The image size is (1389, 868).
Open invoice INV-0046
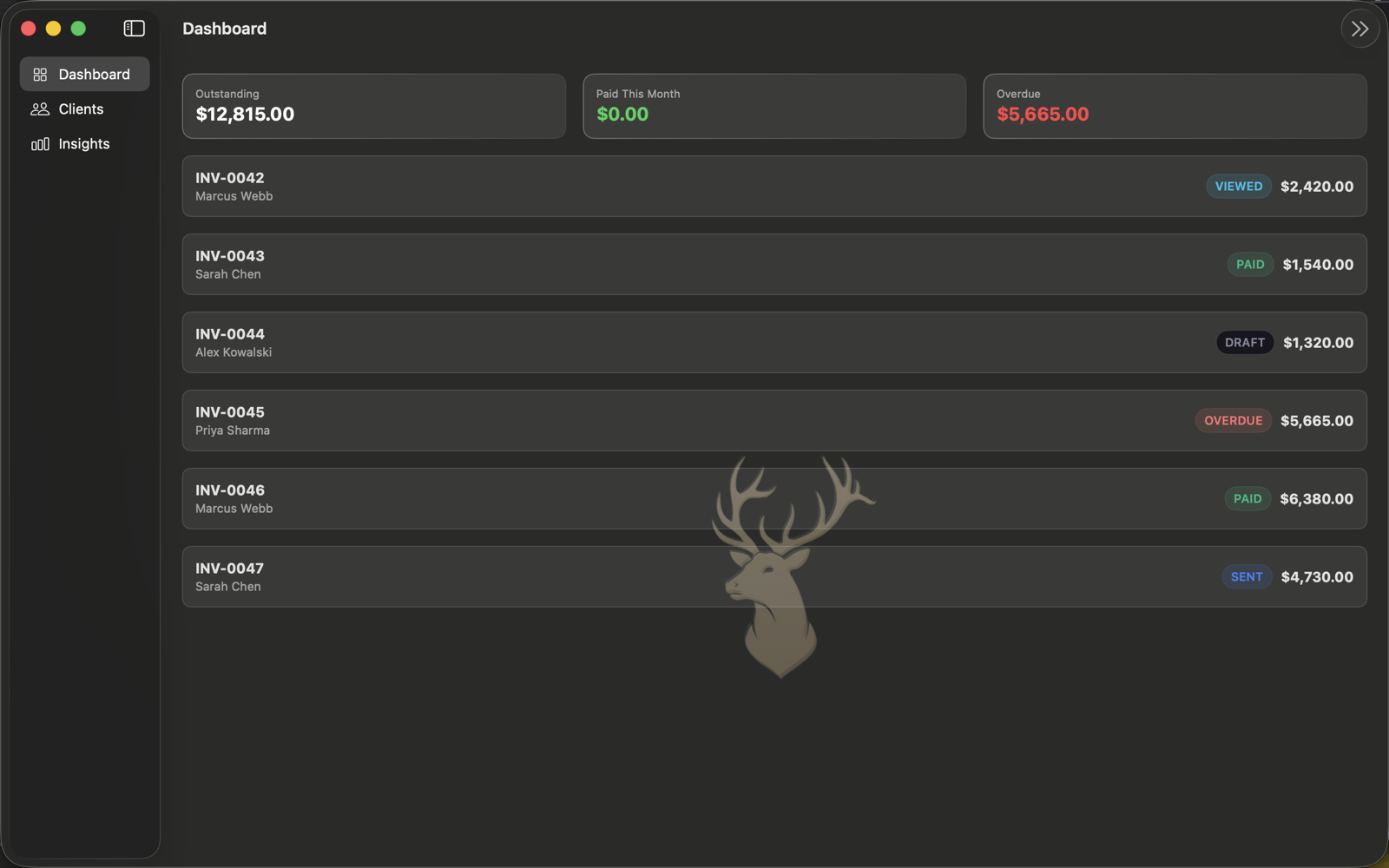774,499
